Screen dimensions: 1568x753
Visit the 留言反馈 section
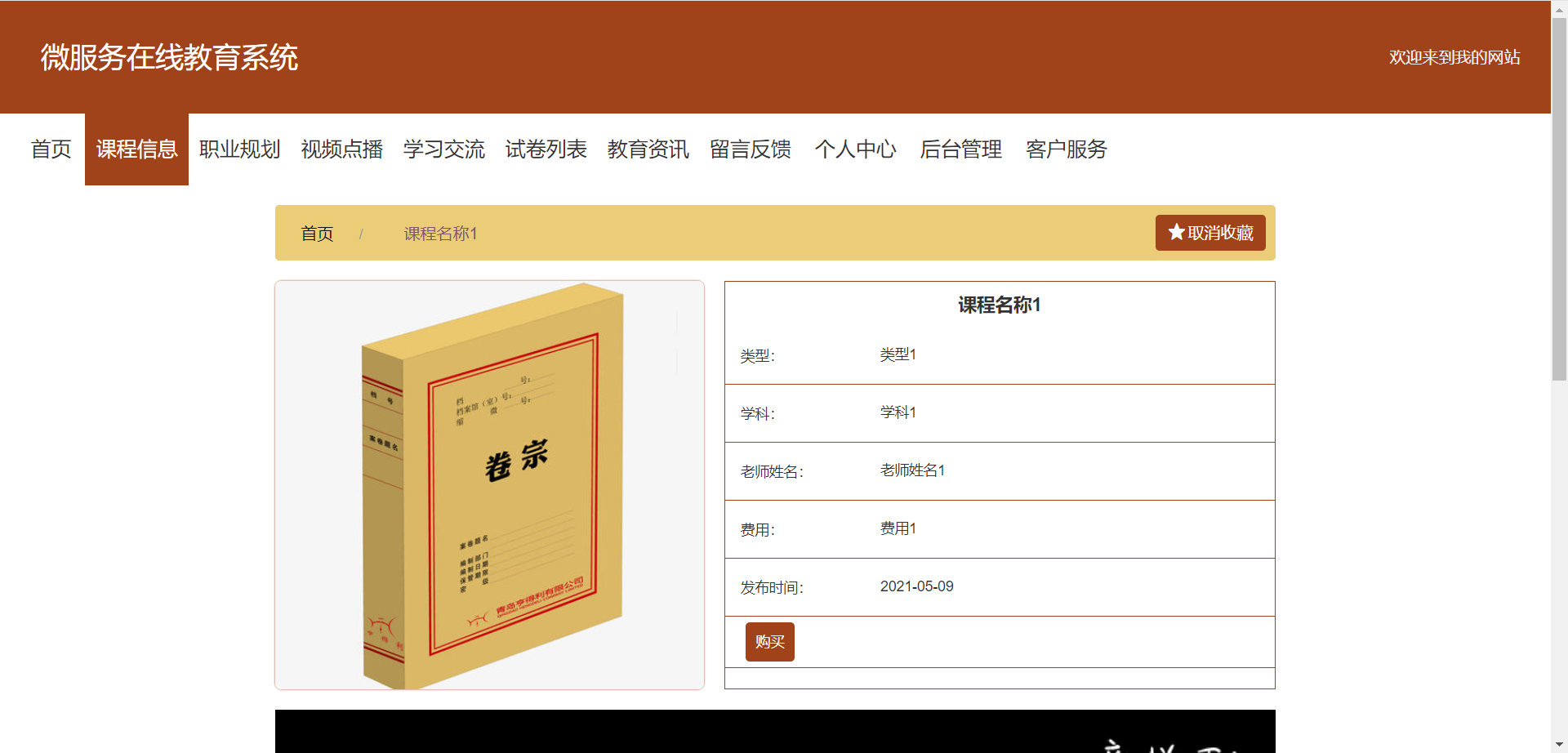click(751, 149)
